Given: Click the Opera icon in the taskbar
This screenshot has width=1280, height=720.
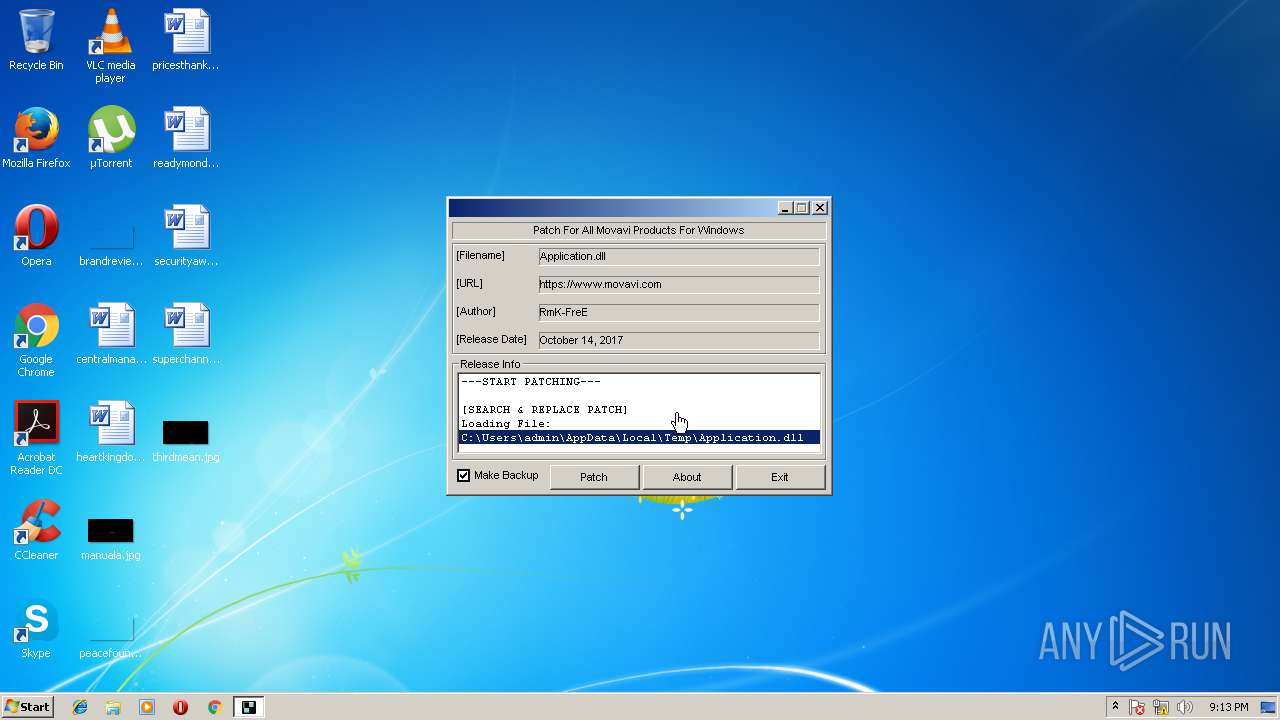Looking at the screenshot, I should click(x=180, y=707).
